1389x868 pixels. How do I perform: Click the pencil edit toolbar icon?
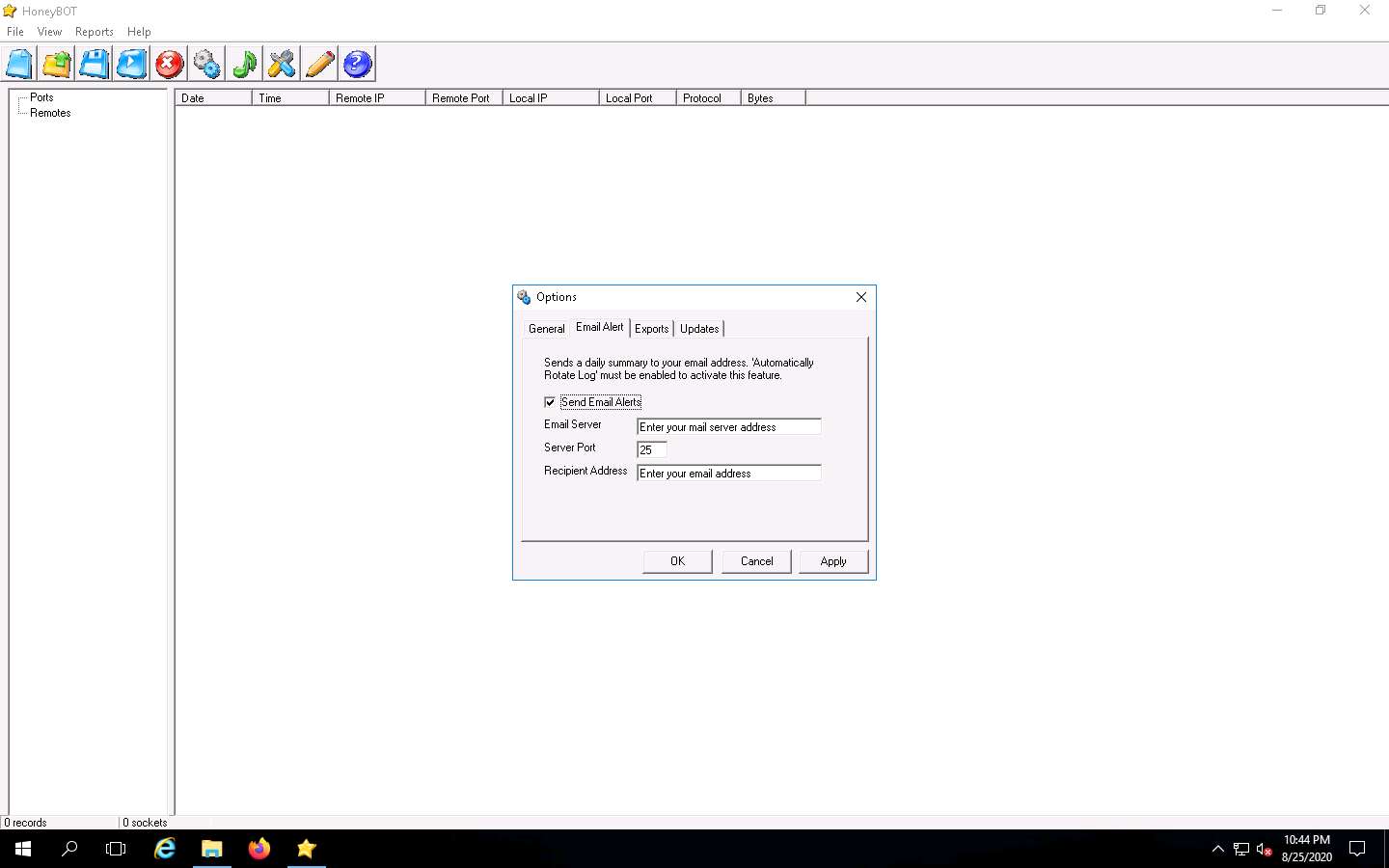(x=320, y=65)
